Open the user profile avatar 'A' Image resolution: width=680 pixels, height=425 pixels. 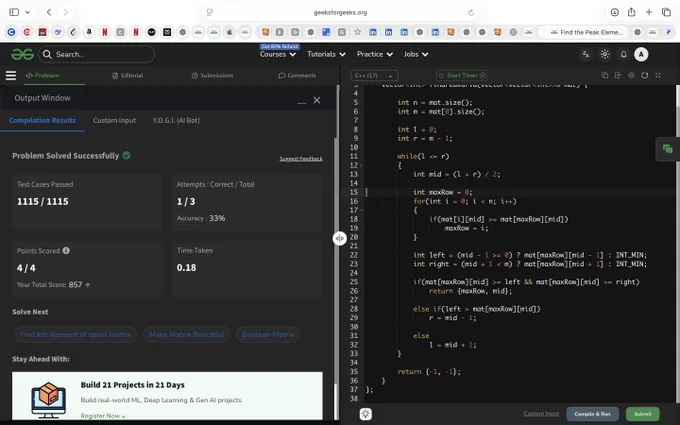click(641, 54)
